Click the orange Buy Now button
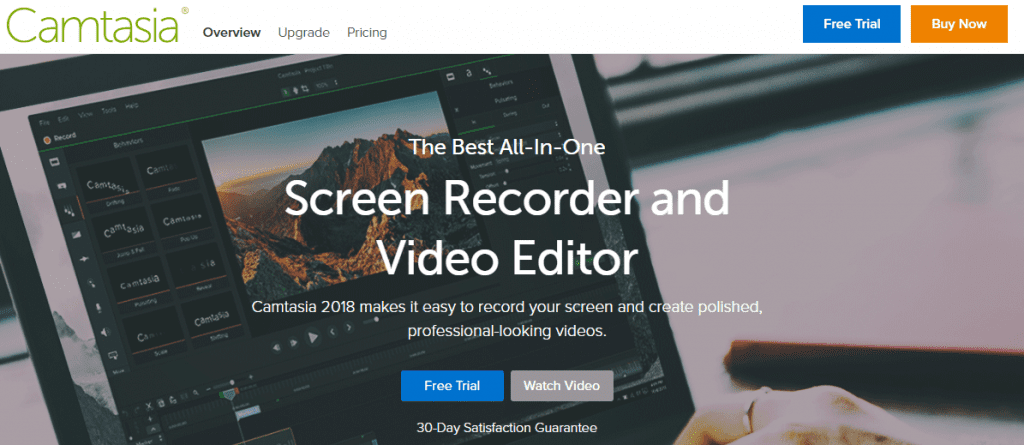This screenshot has height=445, width=1024. [959, 24]
